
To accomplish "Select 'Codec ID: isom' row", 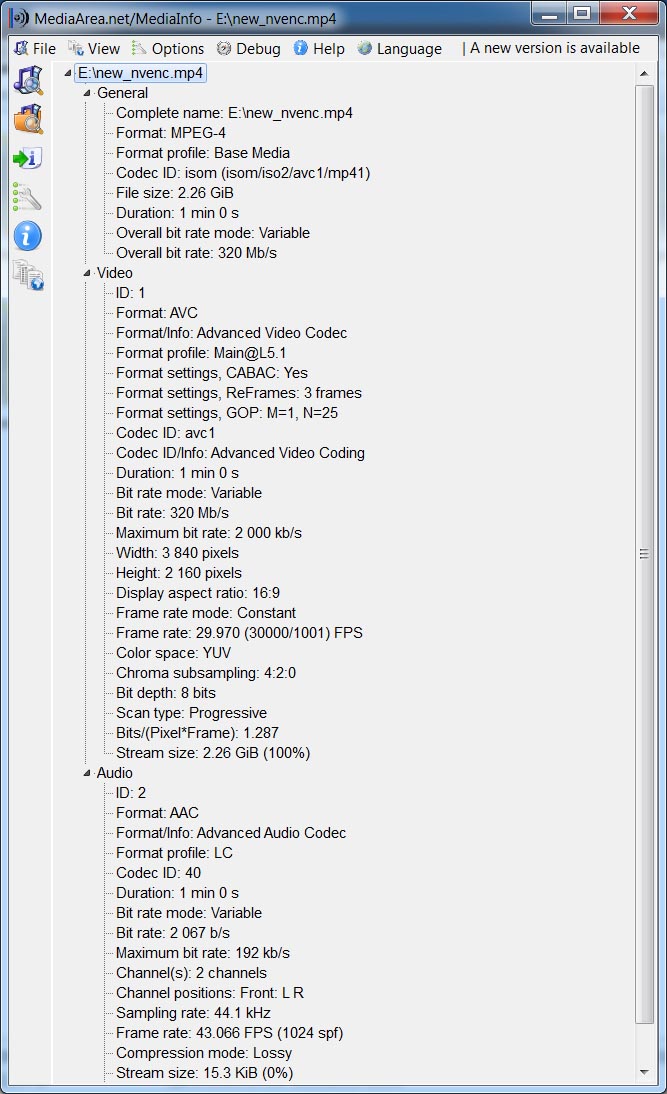I will pos(242,173).
